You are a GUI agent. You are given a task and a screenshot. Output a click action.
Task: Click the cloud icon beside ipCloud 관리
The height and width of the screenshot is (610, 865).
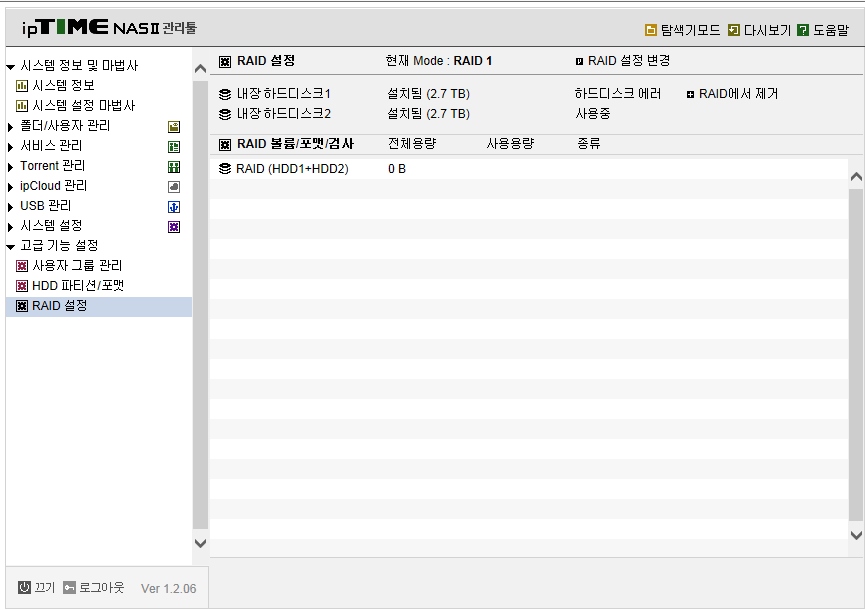coord(174,187)
